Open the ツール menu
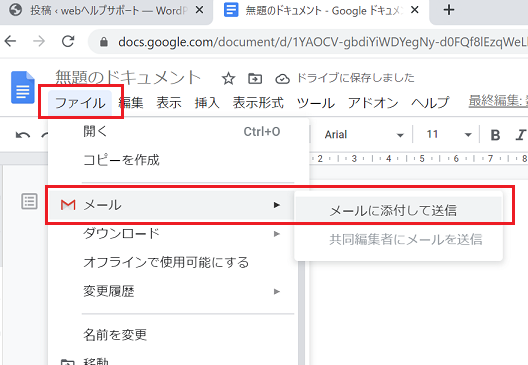This screenshot has height=365, width=528. (316, 102)
